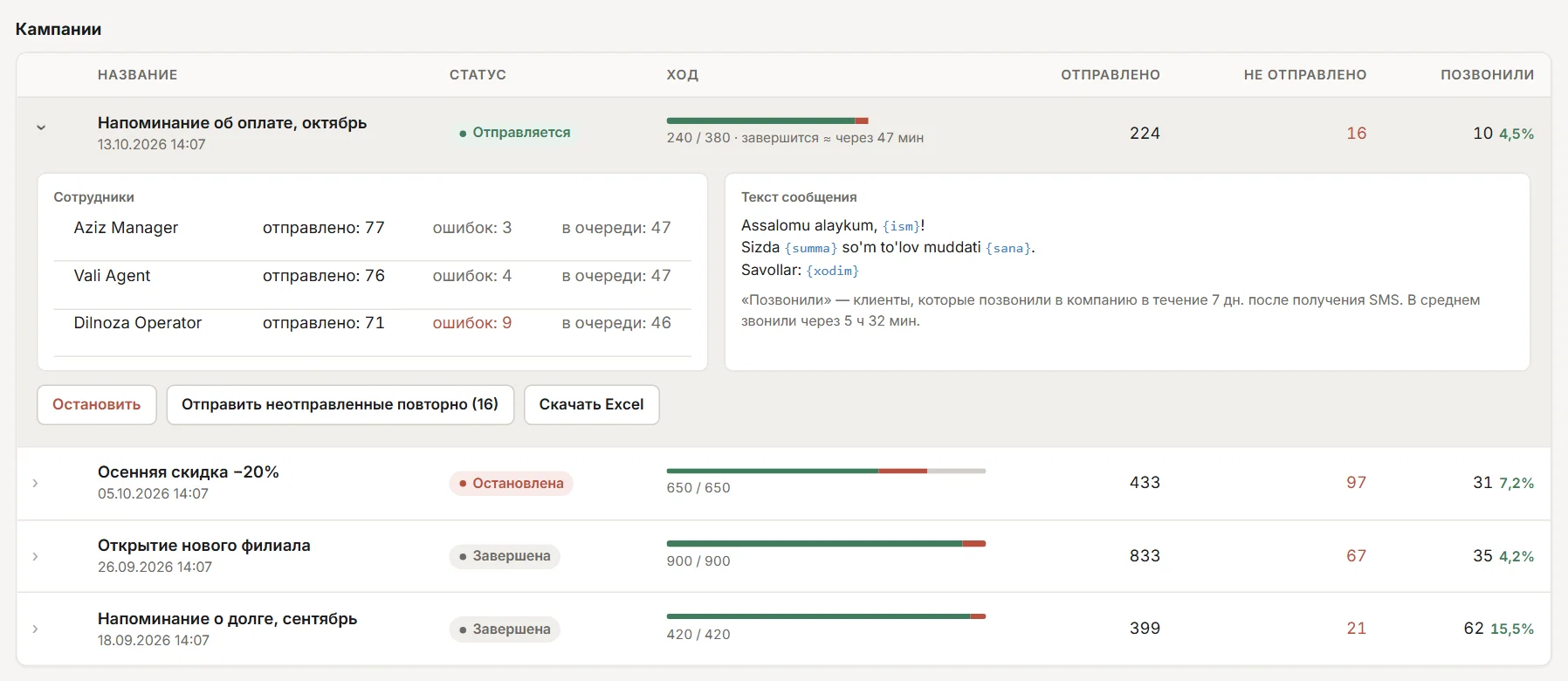
Task: Click the 'Осенняя скидка −20%' campaign name
Action: click(x=189, y=472)
